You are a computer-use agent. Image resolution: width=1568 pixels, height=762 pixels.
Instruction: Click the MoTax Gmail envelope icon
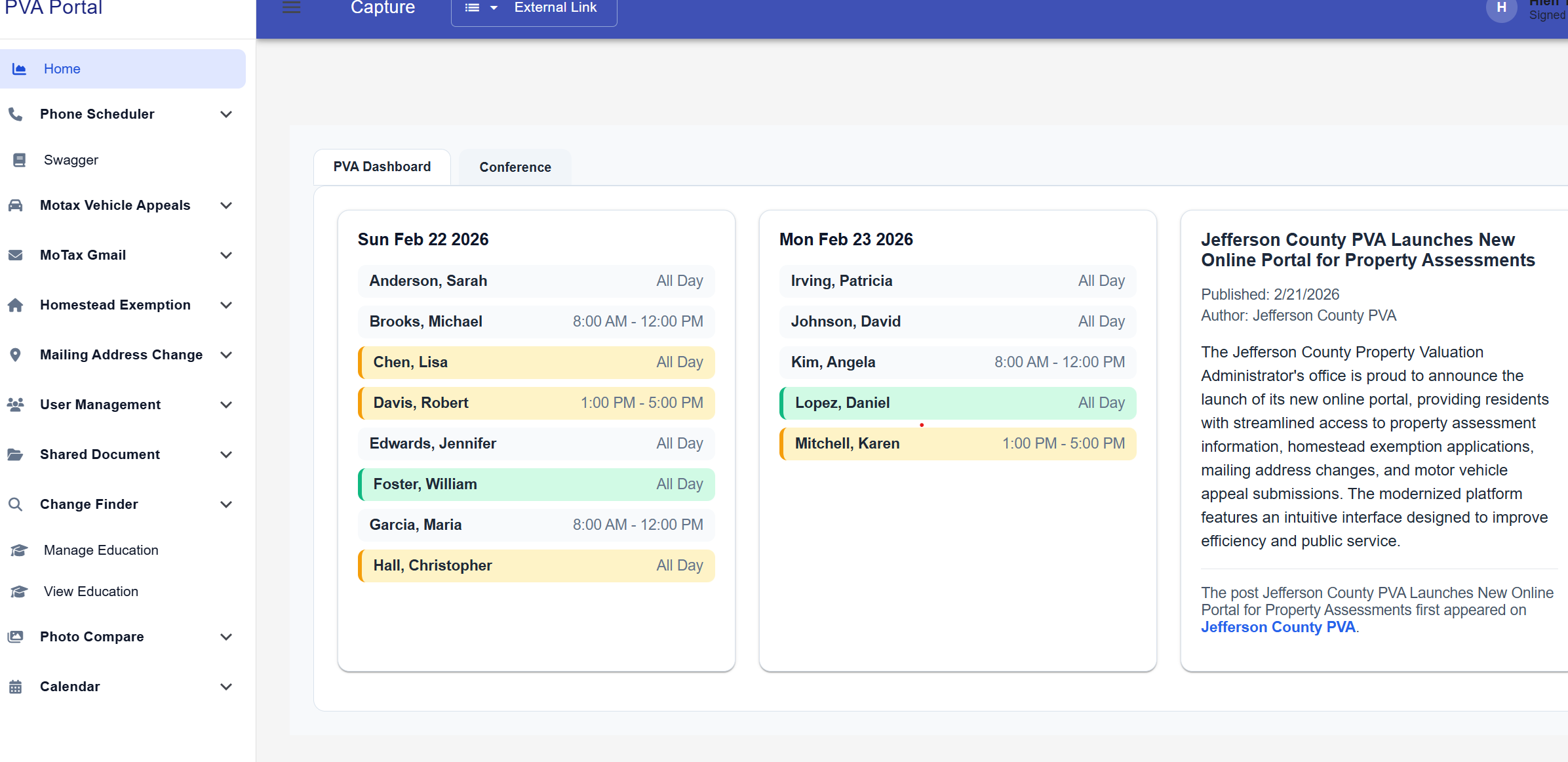15,255
